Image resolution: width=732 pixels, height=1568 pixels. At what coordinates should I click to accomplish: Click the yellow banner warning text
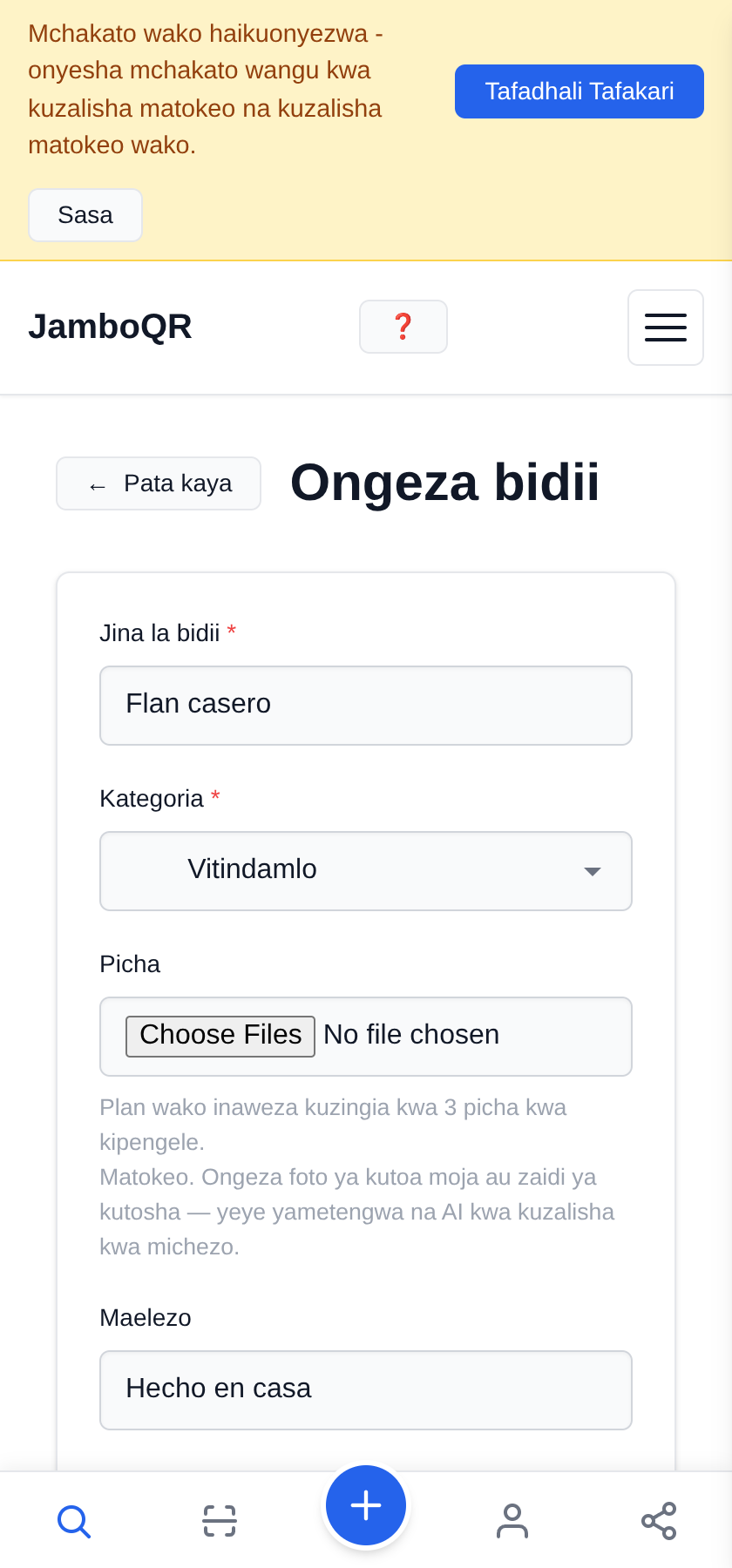tap(206, 89)
